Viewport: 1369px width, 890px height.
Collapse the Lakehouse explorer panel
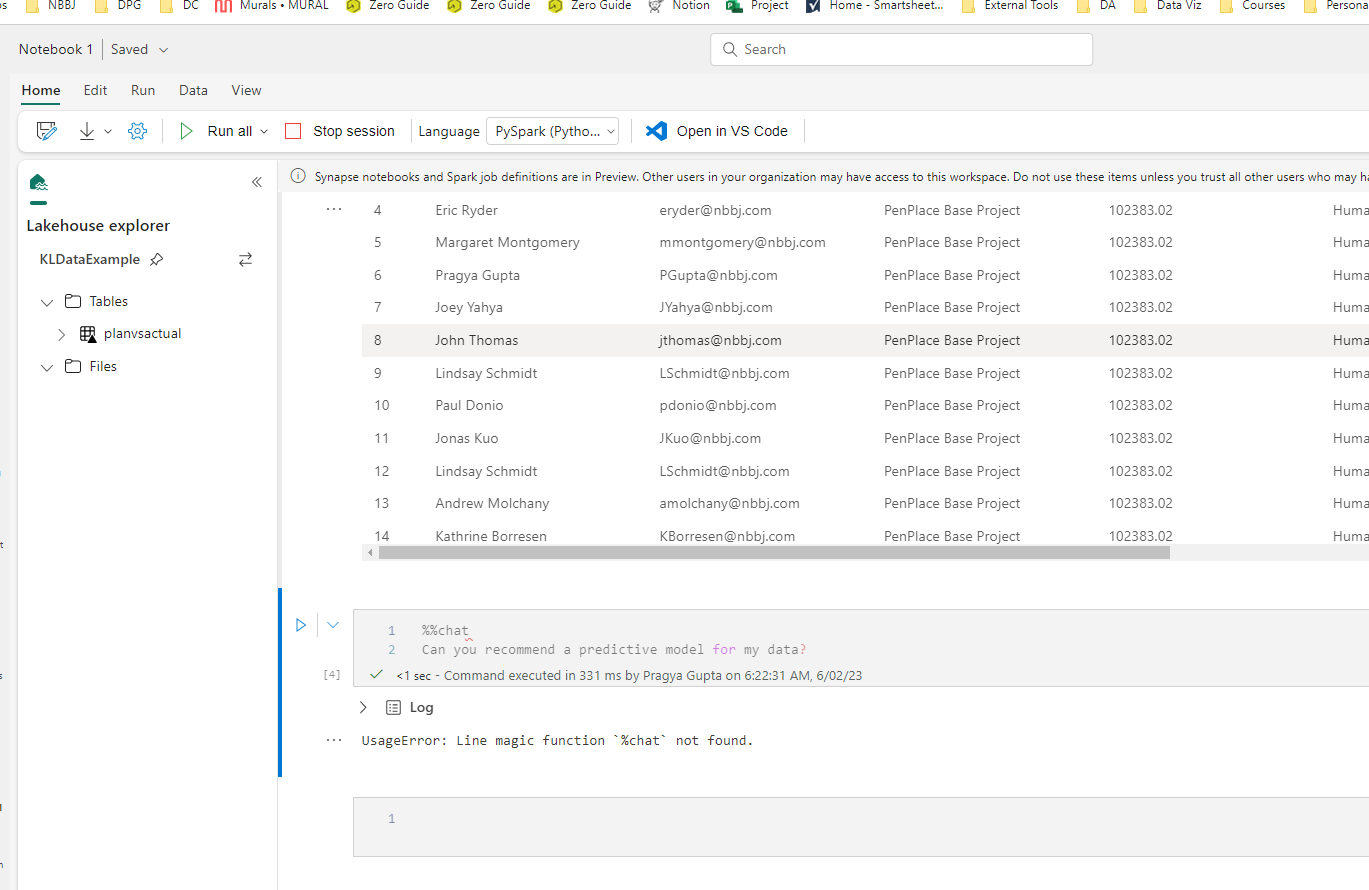coord(257,182)
